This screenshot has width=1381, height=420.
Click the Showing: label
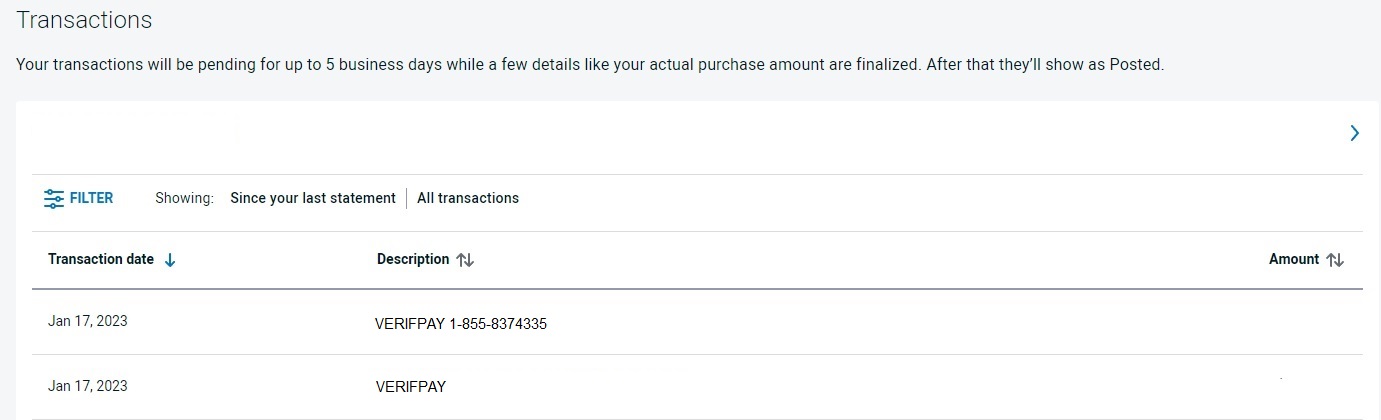pos(184,198)
